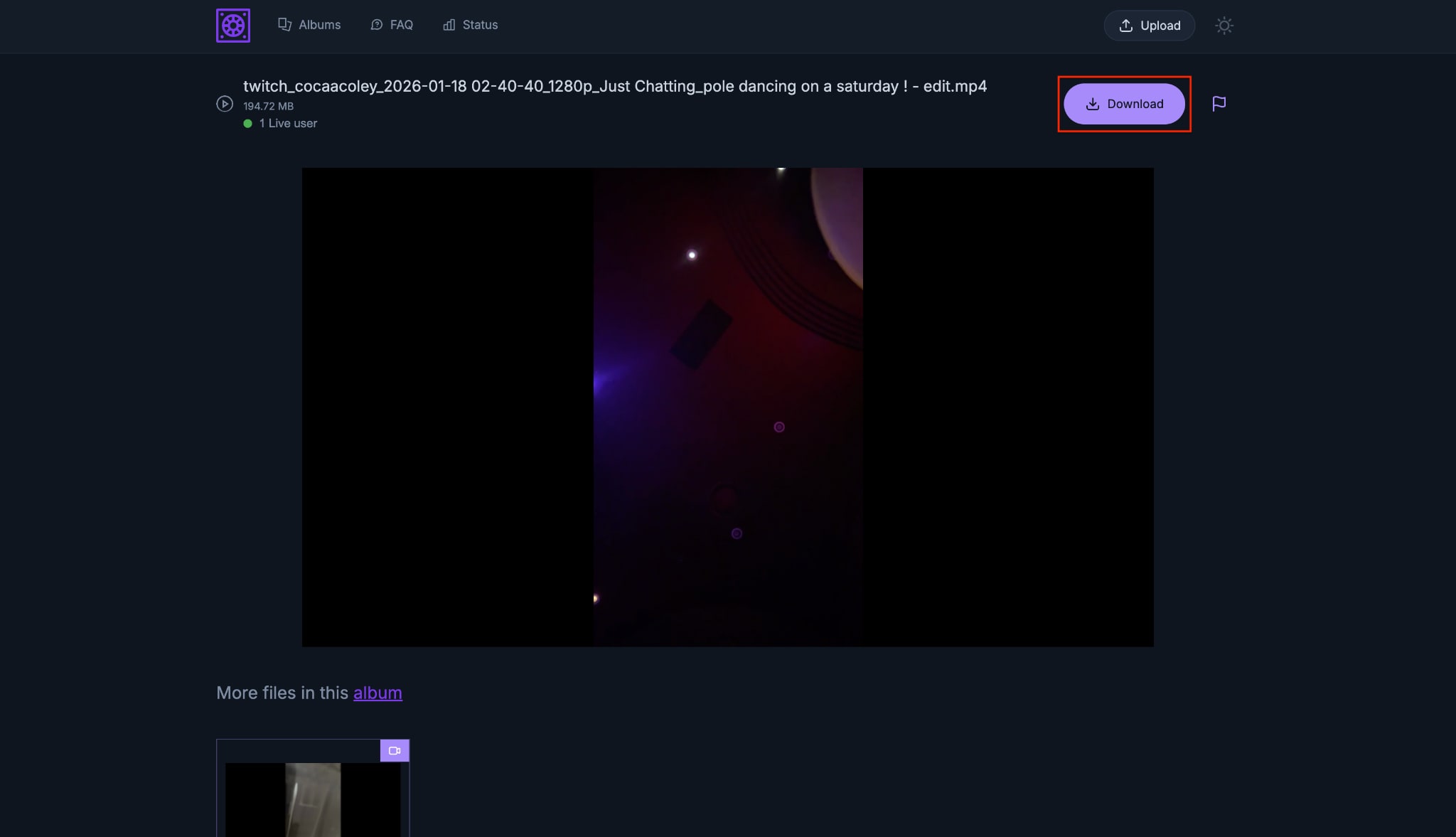Screen dimensions: 1456x837
Task: Open the Status page
Action: point(479,25)
